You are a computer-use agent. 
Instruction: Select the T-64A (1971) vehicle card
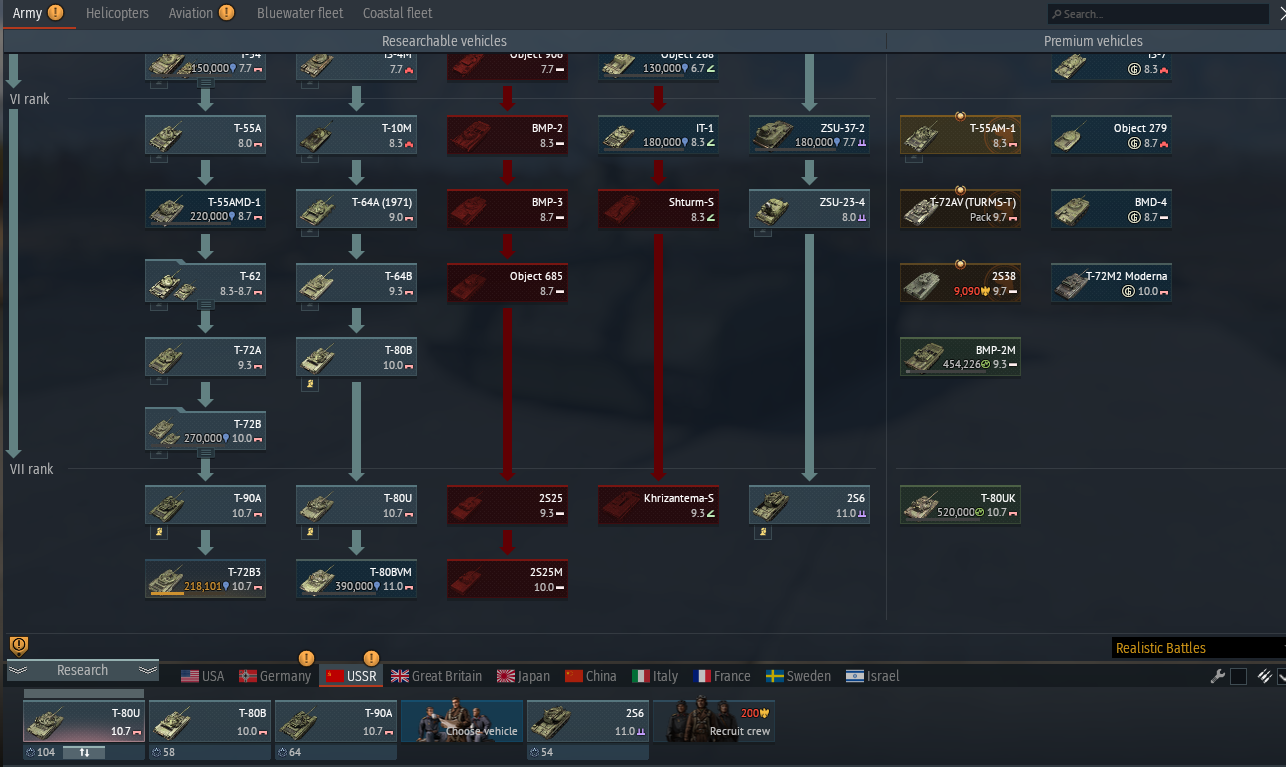(357, 209)
